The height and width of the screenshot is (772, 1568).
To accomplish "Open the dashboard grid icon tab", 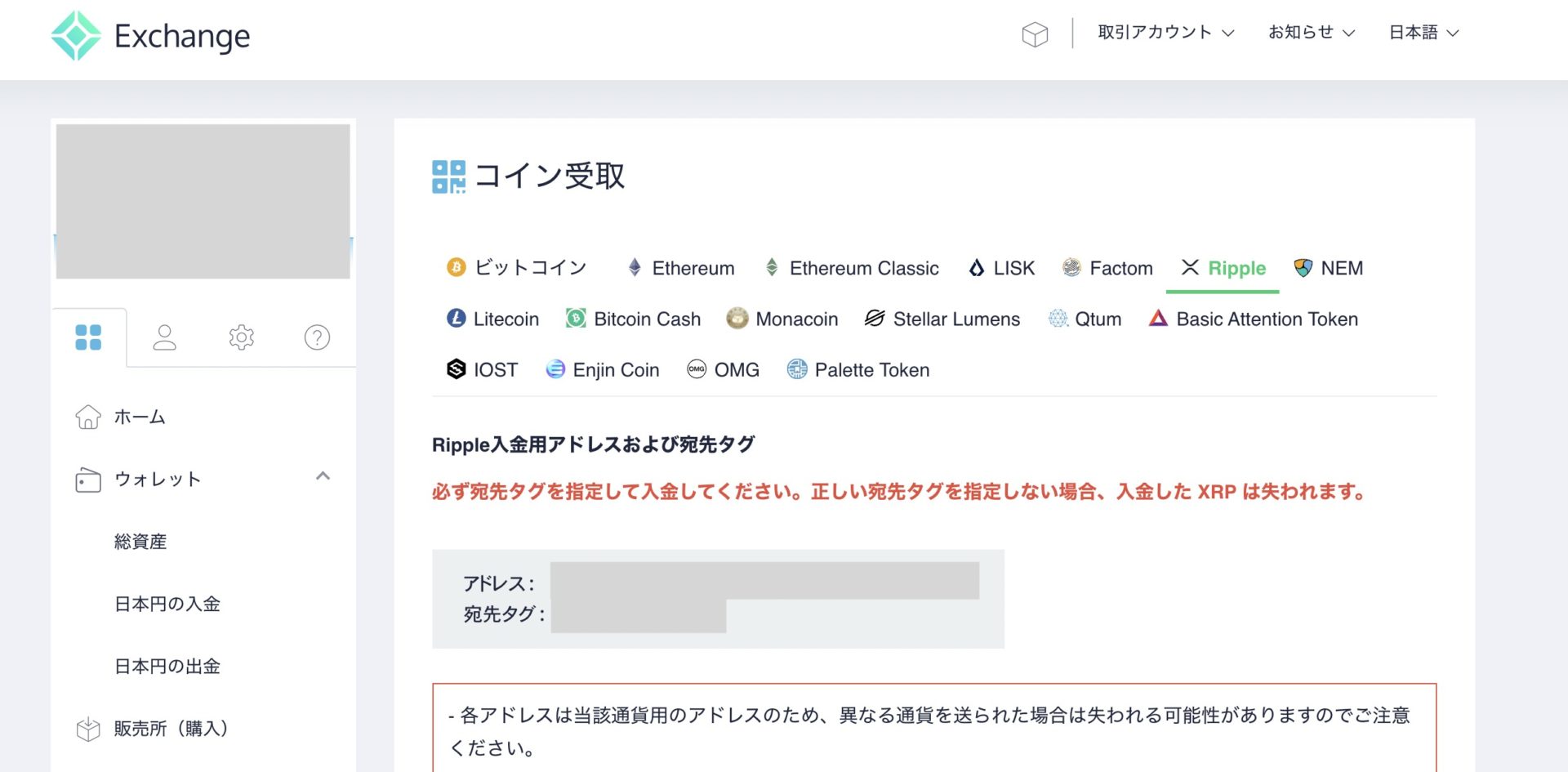I will (x=88, y=337).
